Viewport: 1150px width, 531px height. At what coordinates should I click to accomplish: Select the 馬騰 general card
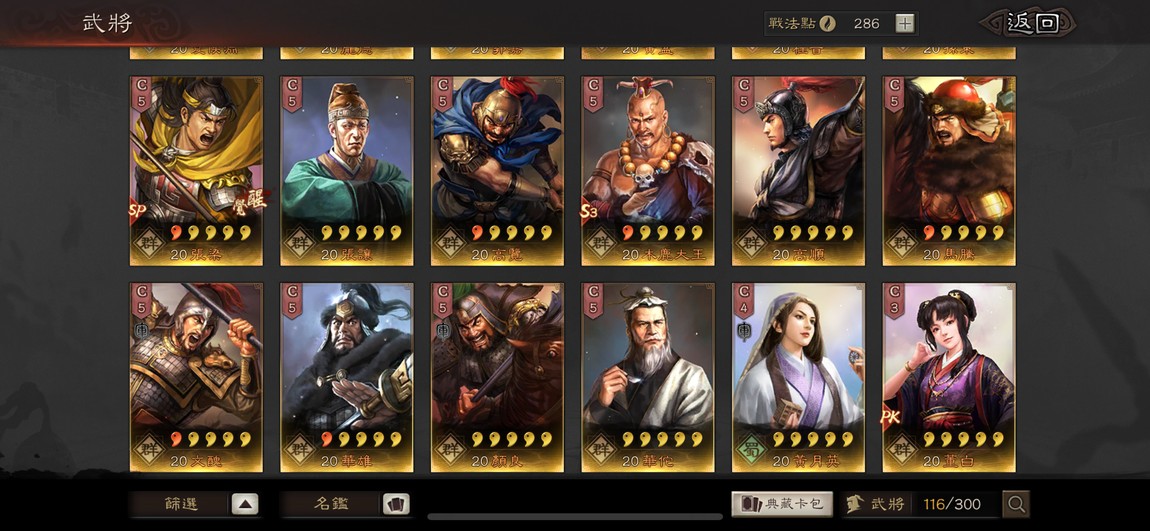(949, 171)
